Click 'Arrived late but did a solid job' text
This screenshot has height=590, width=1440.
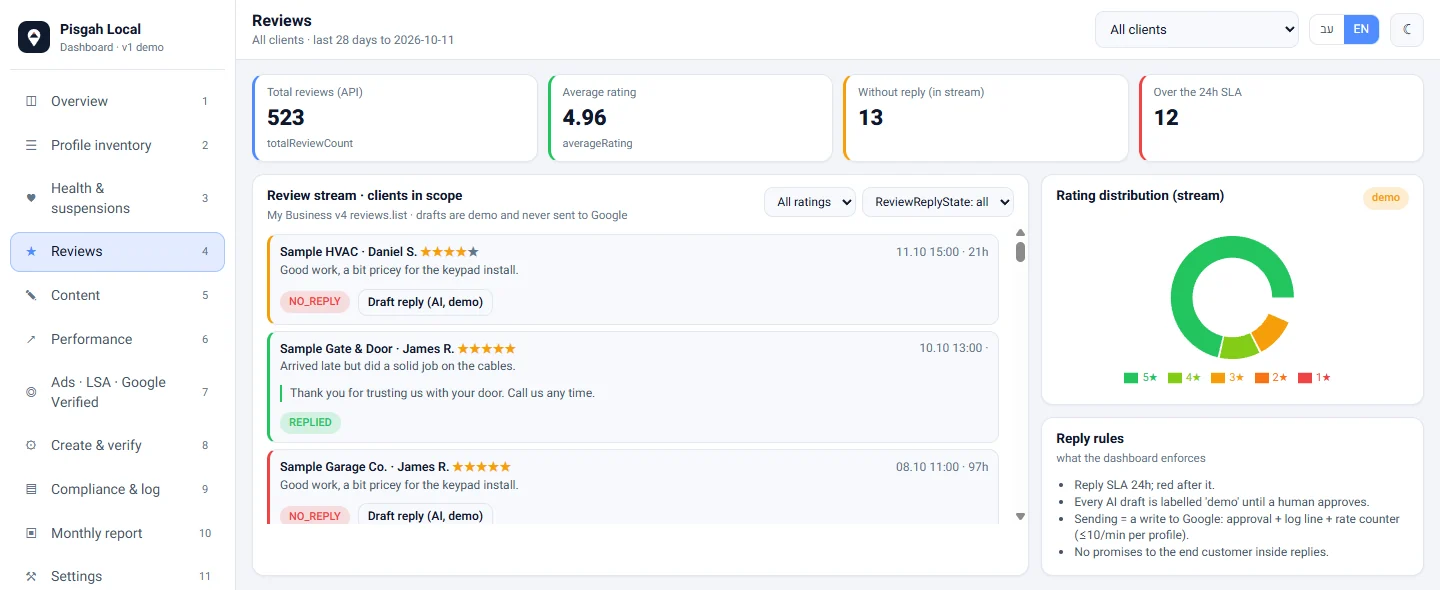[x=398, y=367]
